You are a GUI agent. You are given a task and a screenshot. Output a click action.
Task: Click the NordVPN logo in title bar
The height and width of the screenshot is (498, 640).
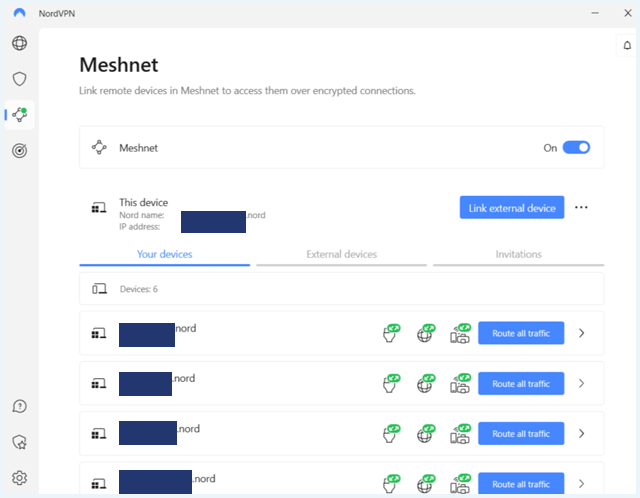19,13
